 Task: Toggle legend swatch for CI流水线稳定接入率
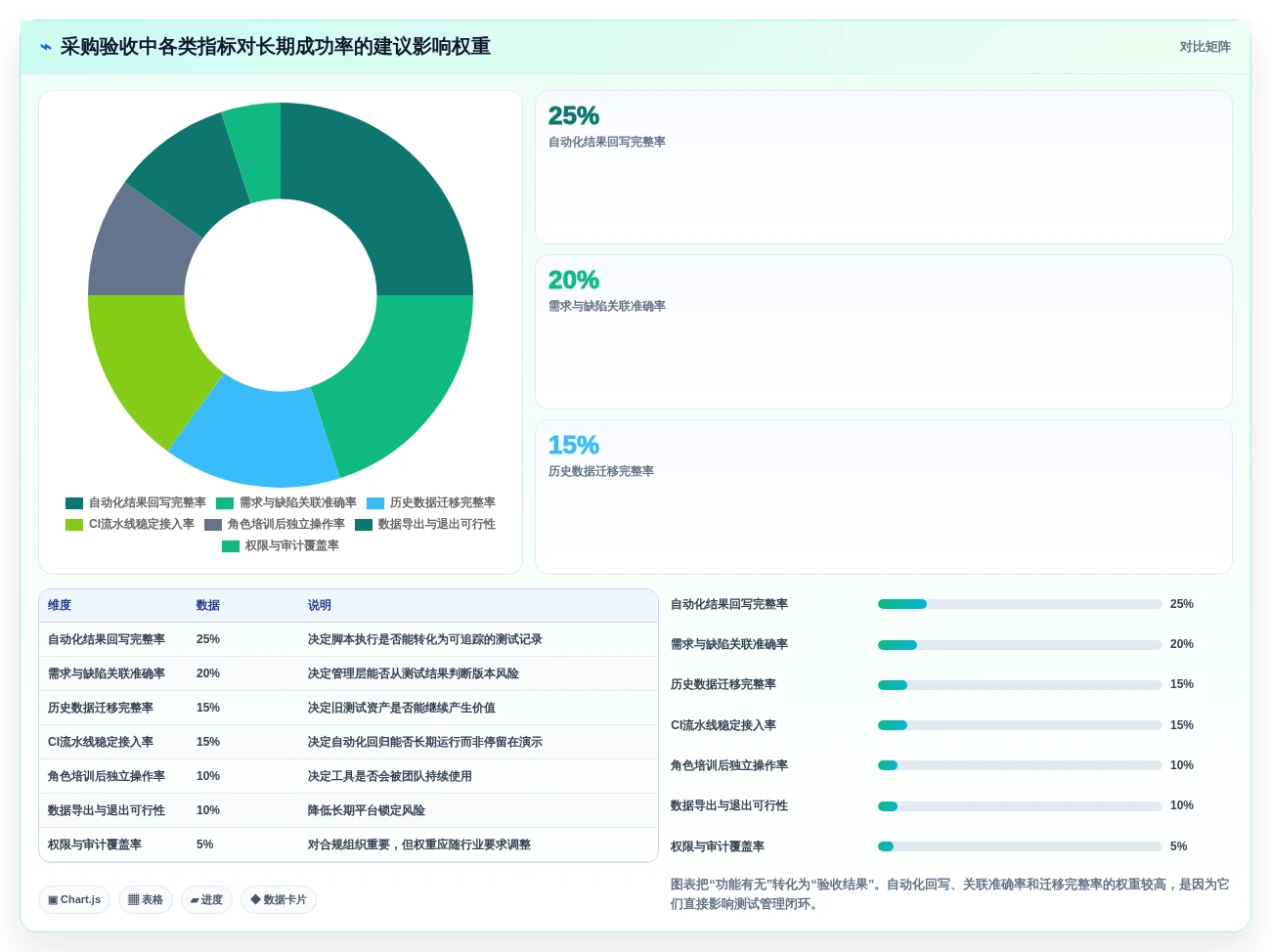pyautogui.click(x=74, y=525)
